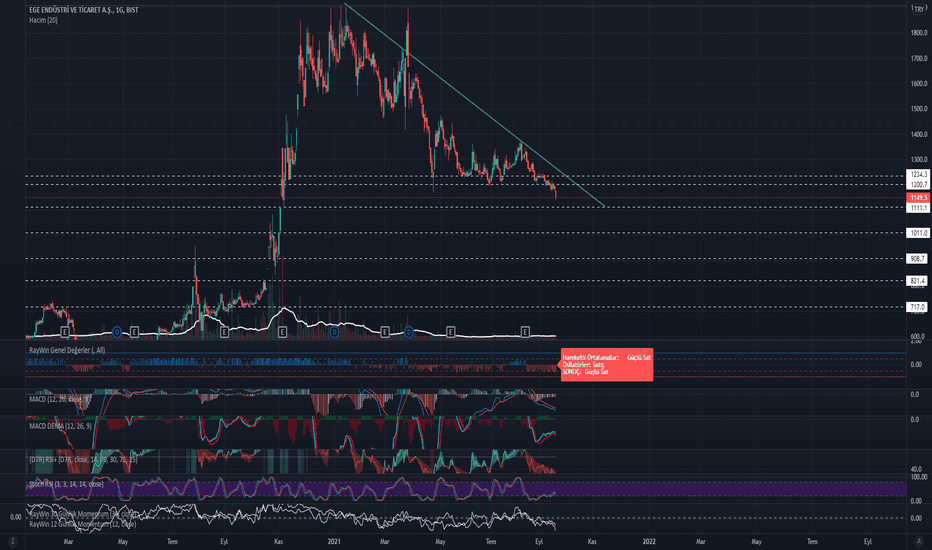932x550 pixels.
Task: Click the 1800.0 price axis value
Action: coord(919,33)
